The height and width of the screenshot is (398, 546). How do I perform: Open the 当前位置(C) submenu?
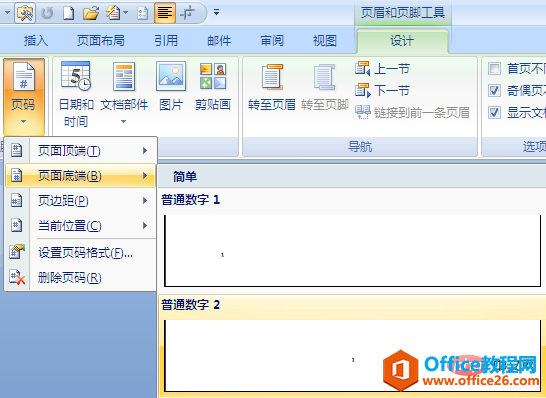tap(80, 226)
